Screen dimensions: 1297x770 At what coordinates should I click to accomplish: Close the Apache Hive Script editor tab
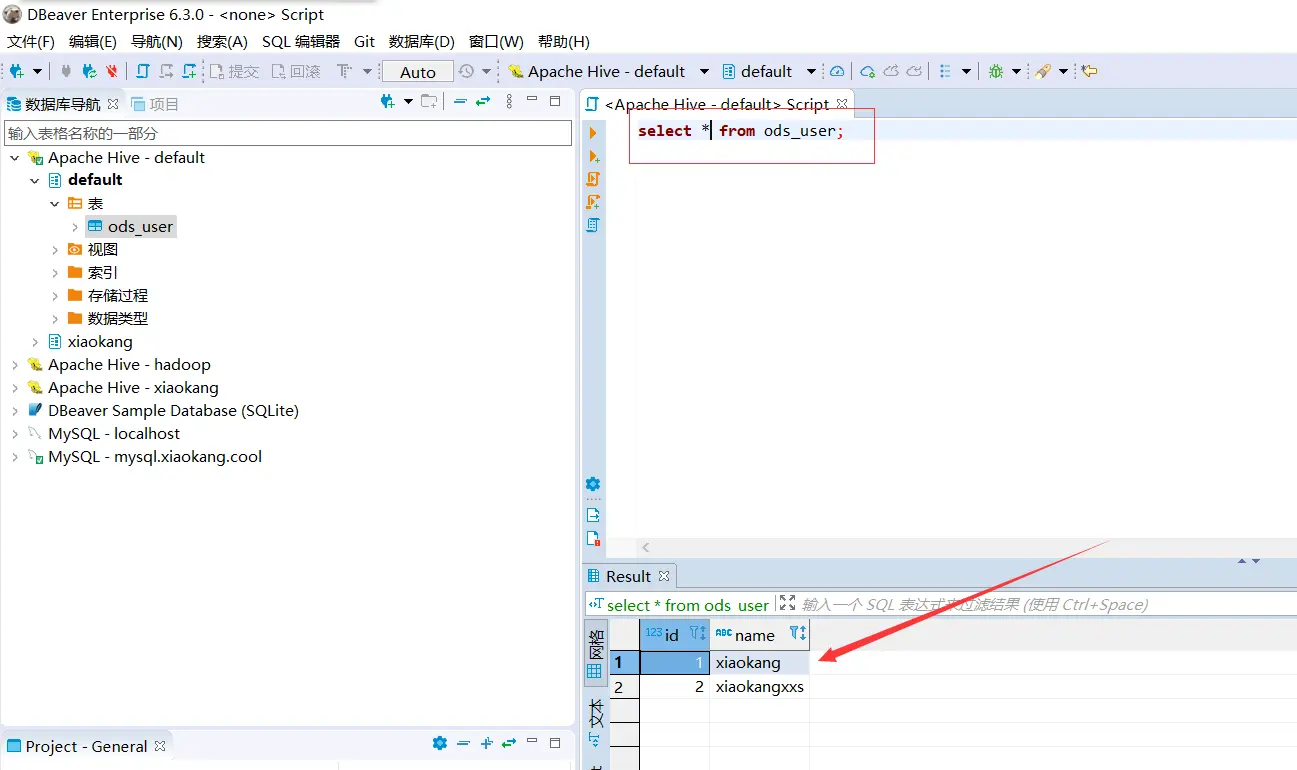click(x=842, y=103)
